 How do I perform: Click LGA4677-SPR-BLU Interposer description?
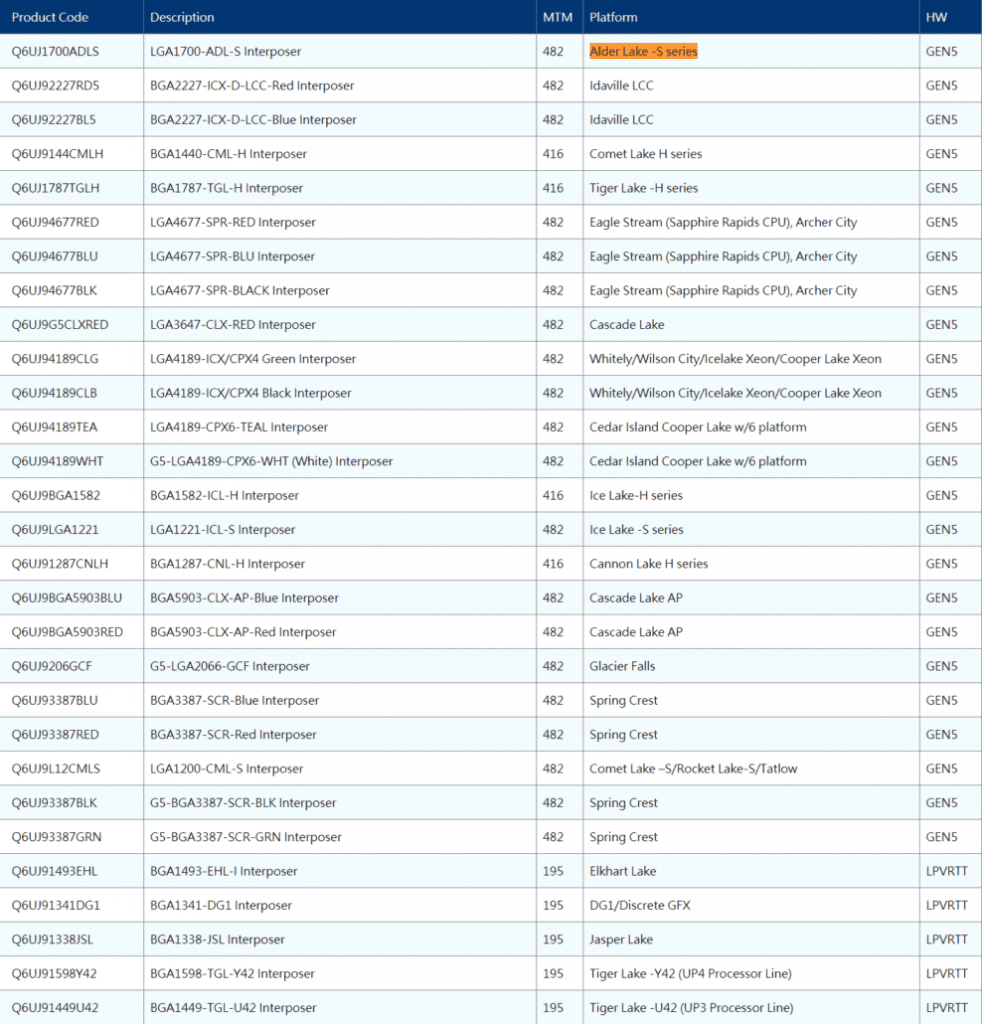tap(232, 256)
